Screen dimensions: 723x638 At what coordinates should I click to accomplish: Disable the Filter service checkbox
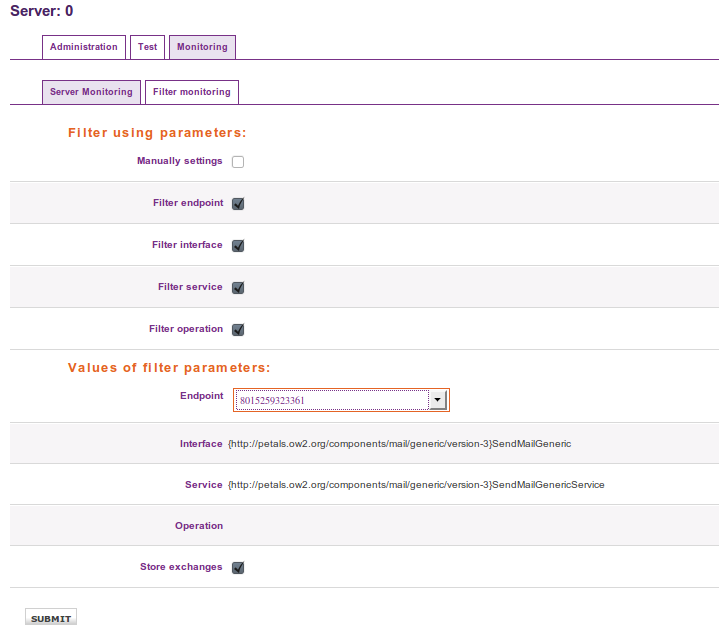point(238,288)
